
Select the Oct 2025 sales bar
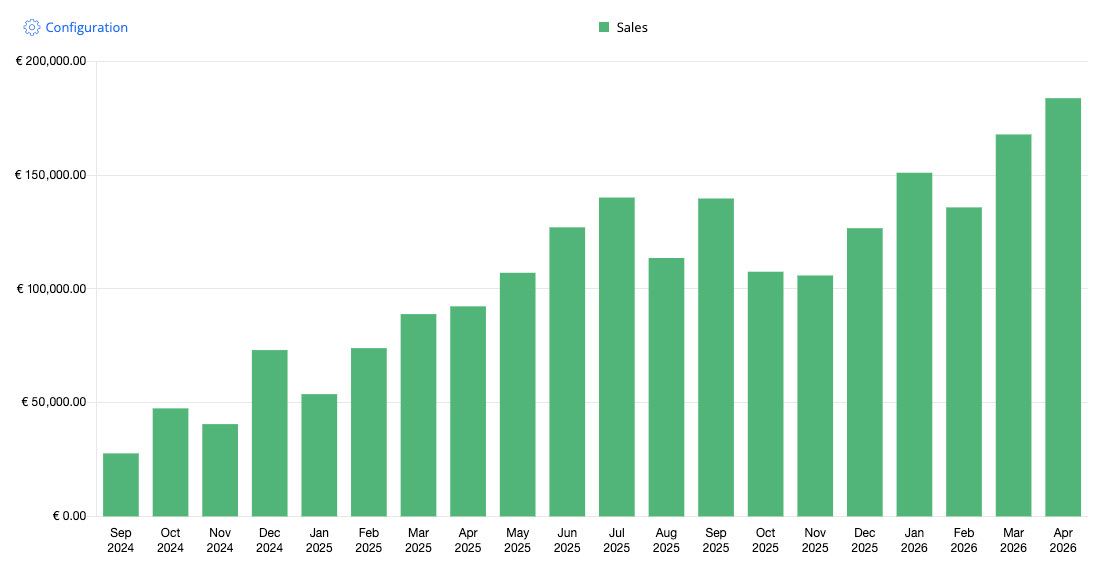coord(765,394)
